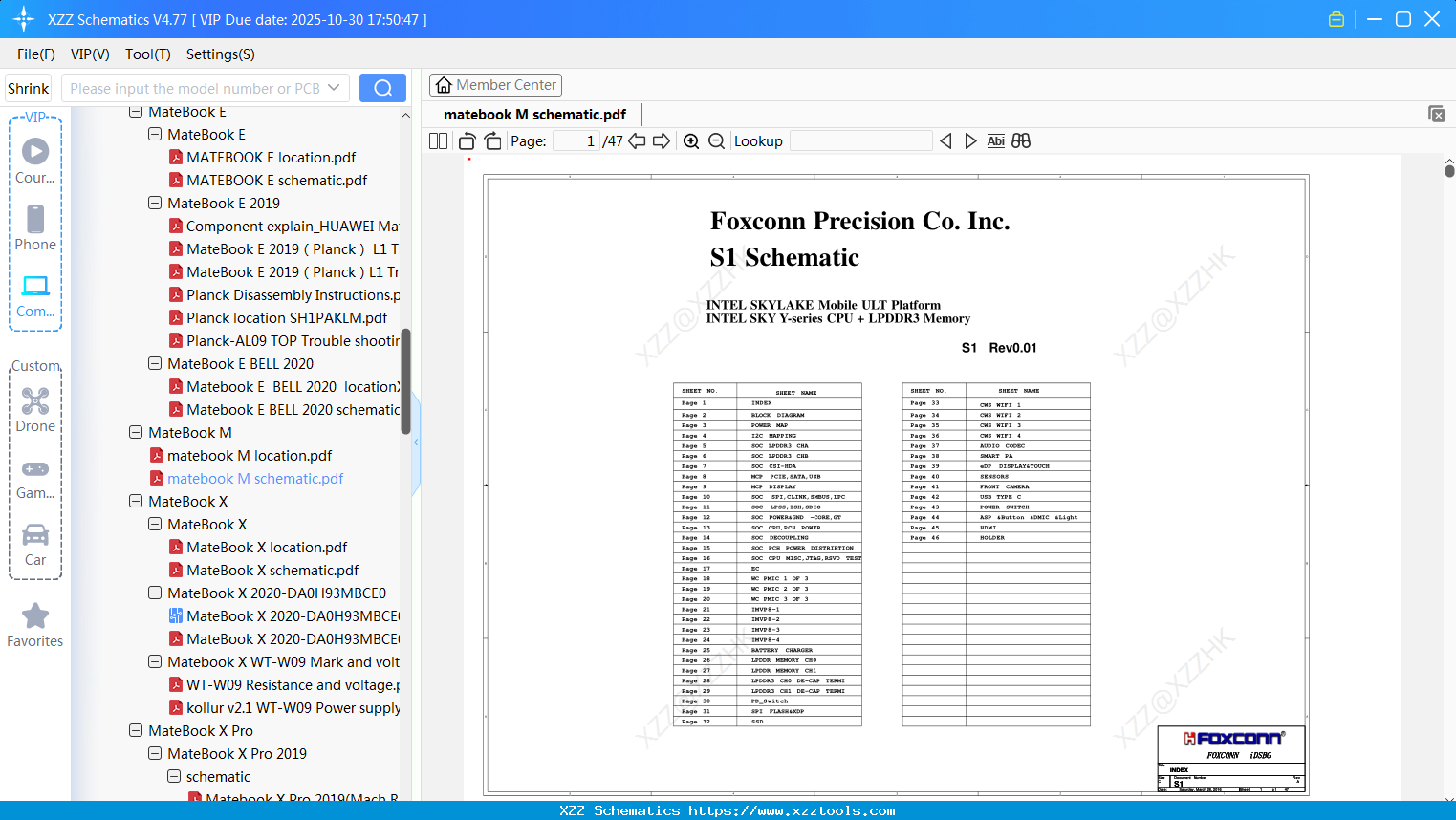Open the VIP(V) menu
Screen dimensions: 1456x820
[90, 54]
